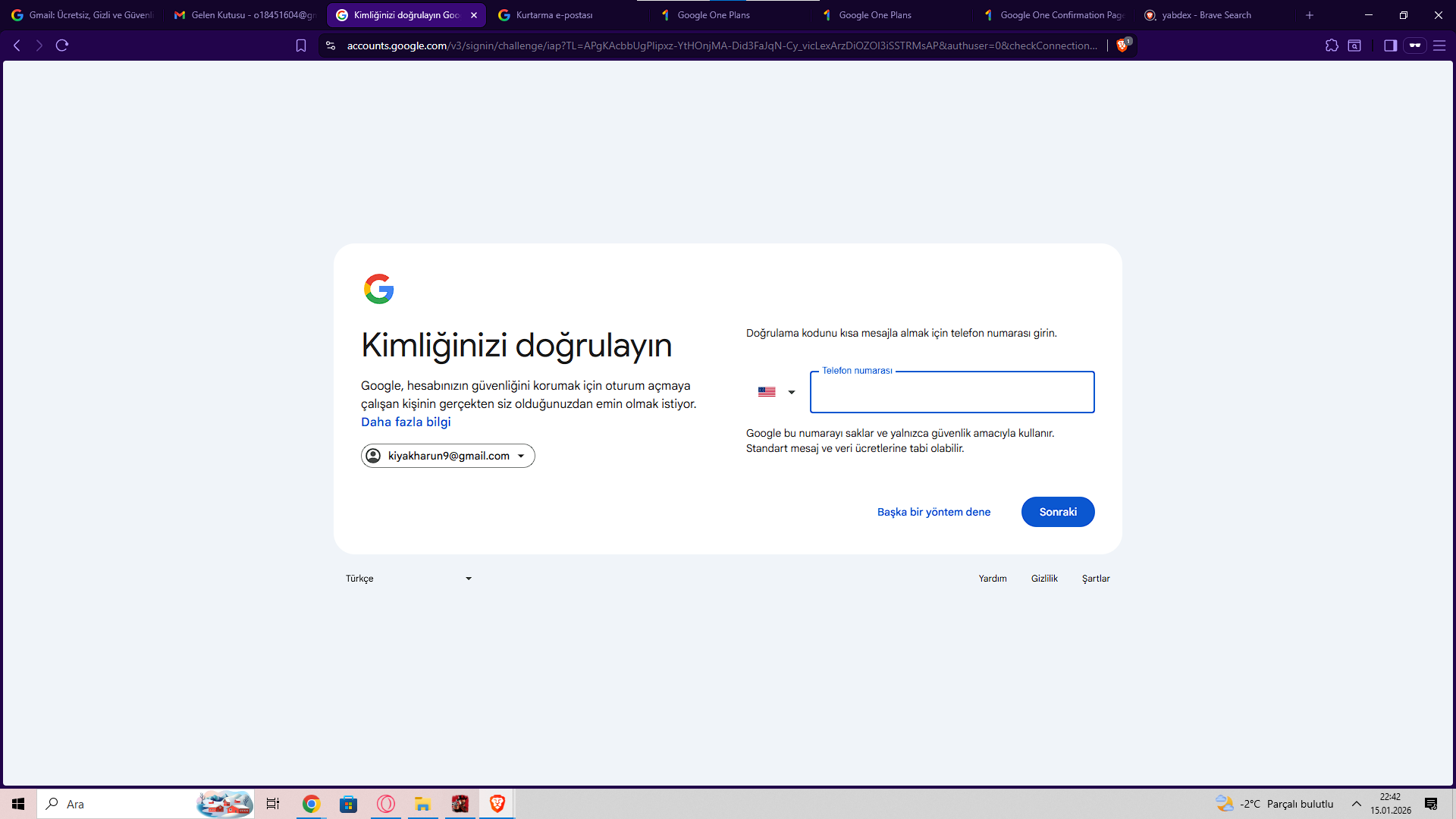This screenshot has width=1456, height=819.
Task: Switch to the yabdex - Brave Search tab
Action: 1215,15
